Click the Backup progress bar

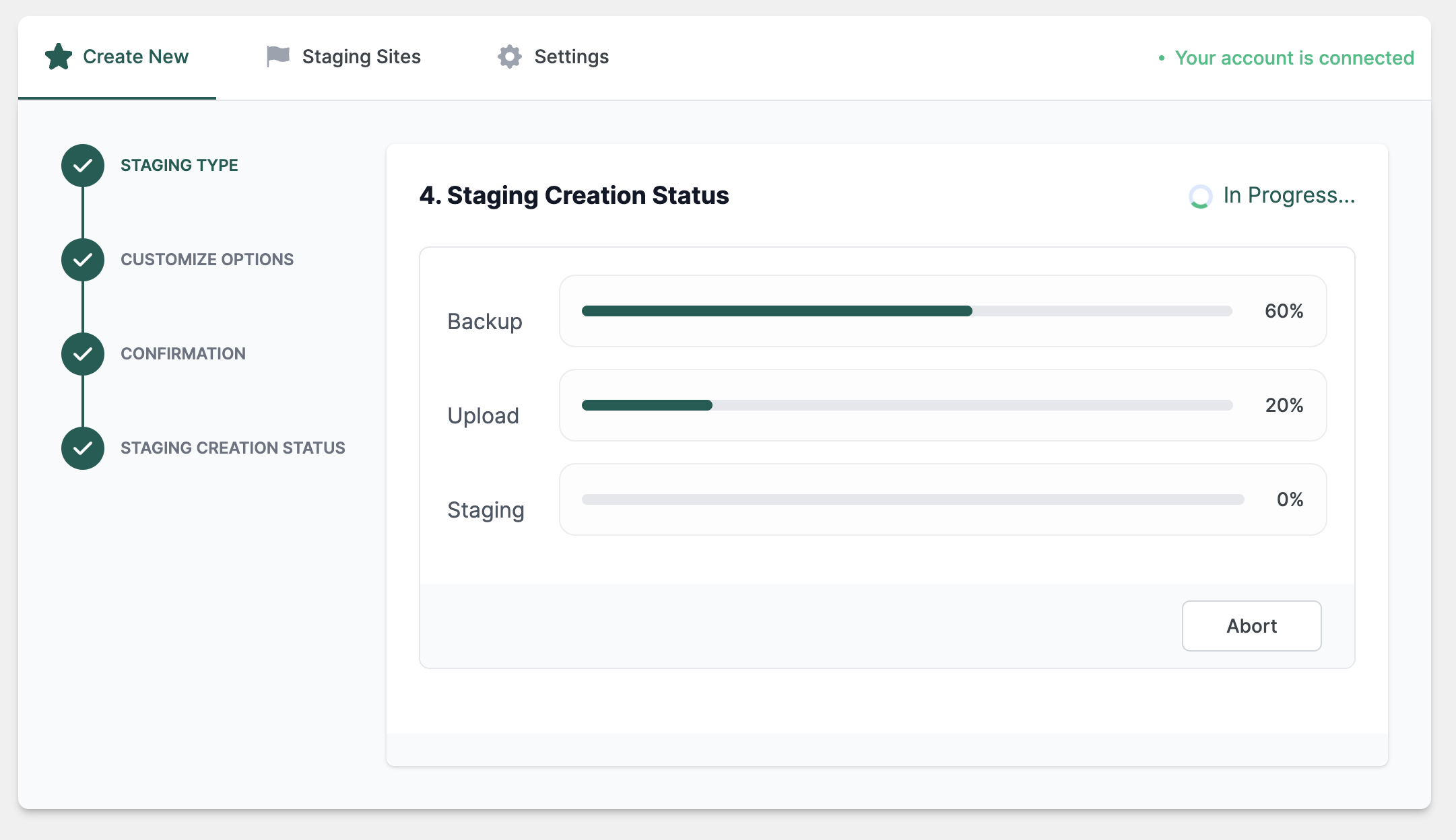907,311
